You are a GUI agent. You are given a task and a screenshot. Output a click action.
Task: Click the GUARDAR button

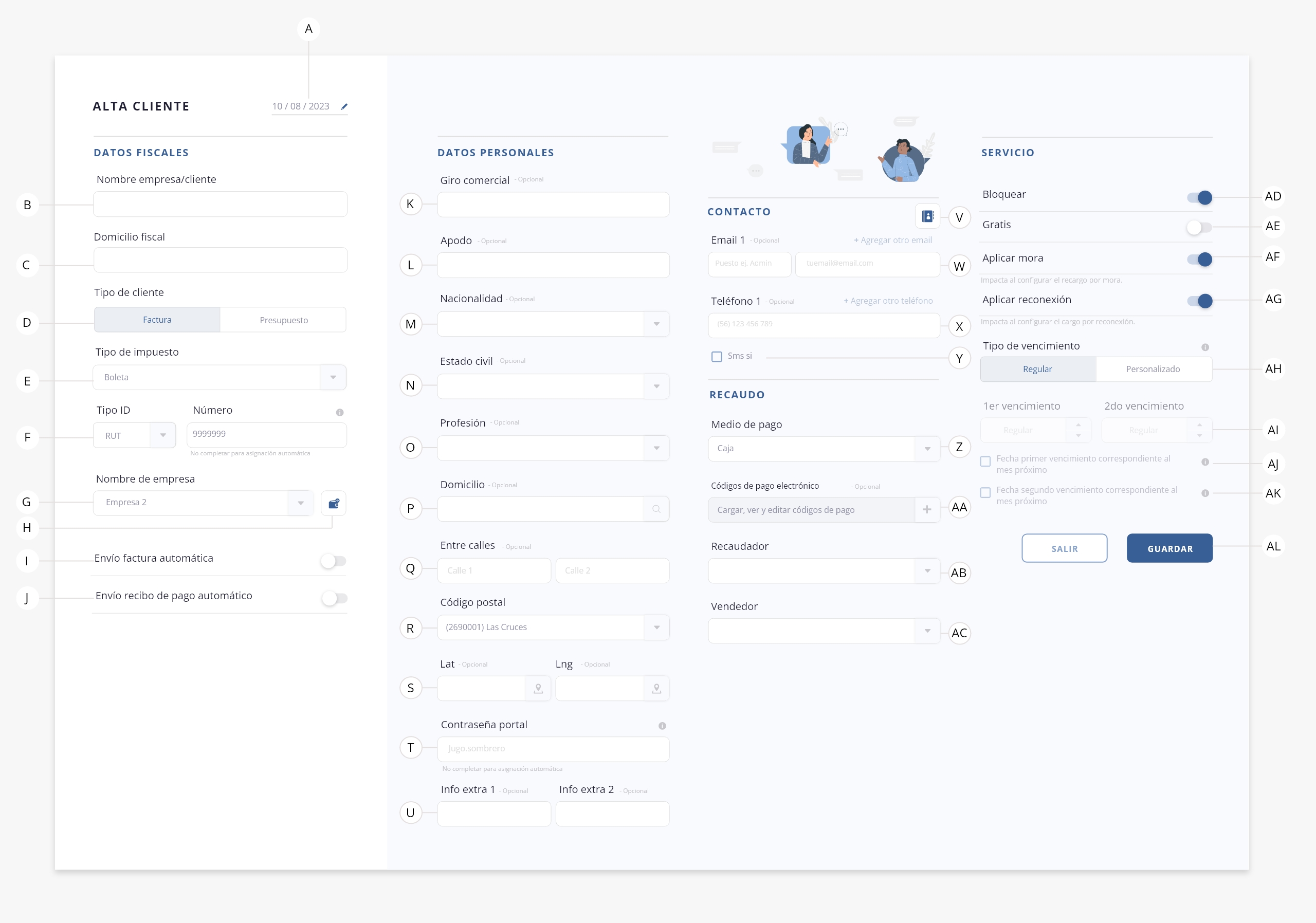tap(1169, 548)
